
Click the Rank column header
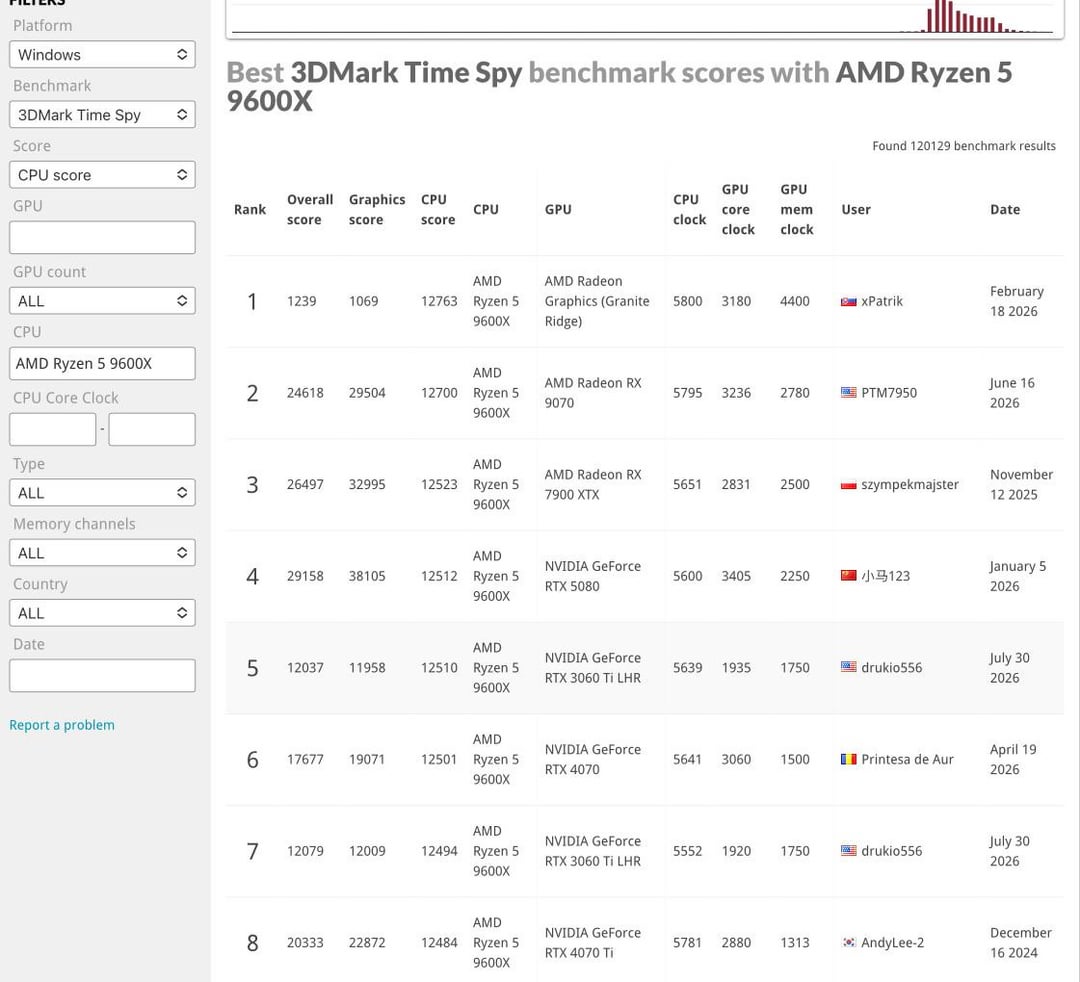[x=249, y=209]
